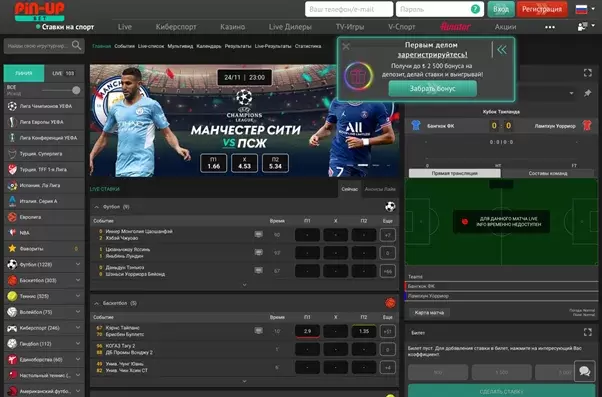Screen dimensions: 602x397
Task: Click the password help question mark icon
Action: tap(475, 9)
